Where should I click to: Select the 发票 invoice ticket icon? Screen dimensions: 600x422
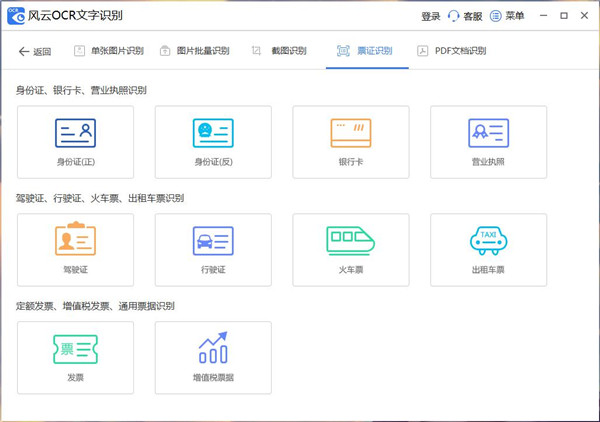75,349
